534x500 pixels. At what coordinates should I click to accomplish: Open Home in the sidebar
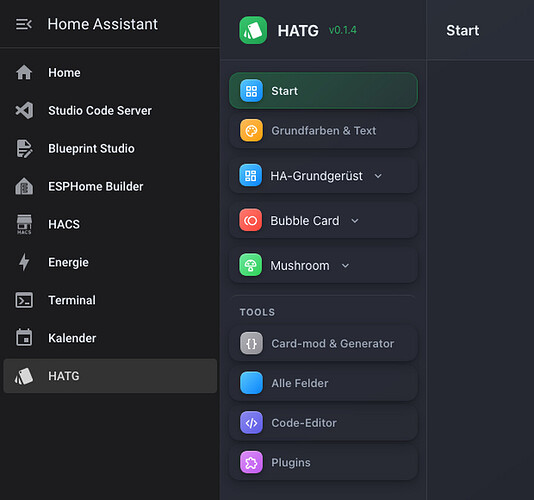pyautogui.click(x=110, y=73)
